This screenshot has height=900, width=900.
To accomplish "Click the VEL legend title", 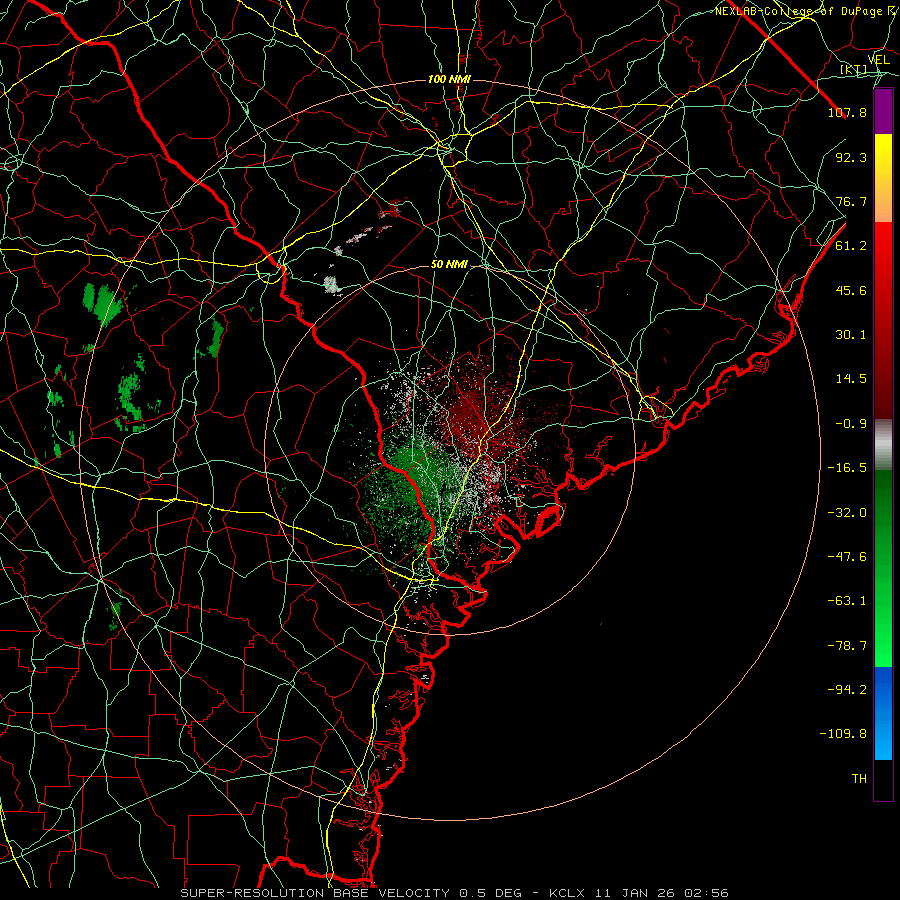I will [x=878, y=60].
